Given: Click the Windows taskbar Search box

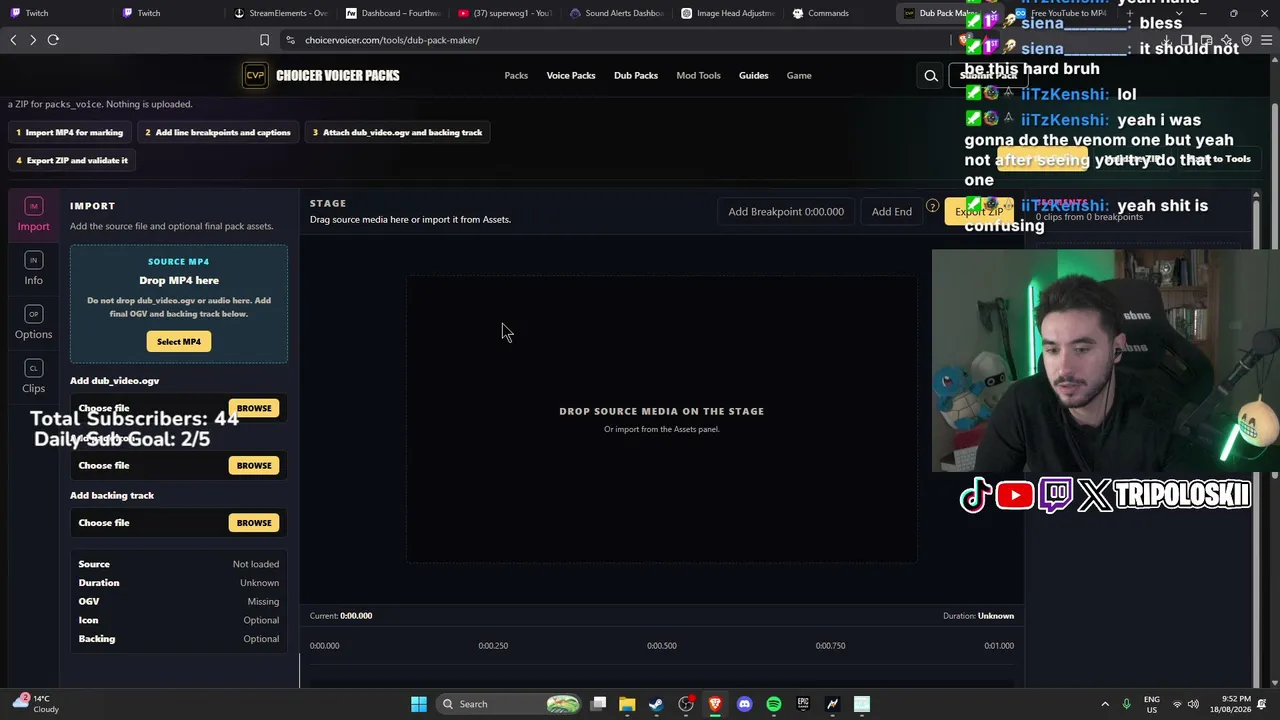Looking at the screenshot, I should coord(510,704).
